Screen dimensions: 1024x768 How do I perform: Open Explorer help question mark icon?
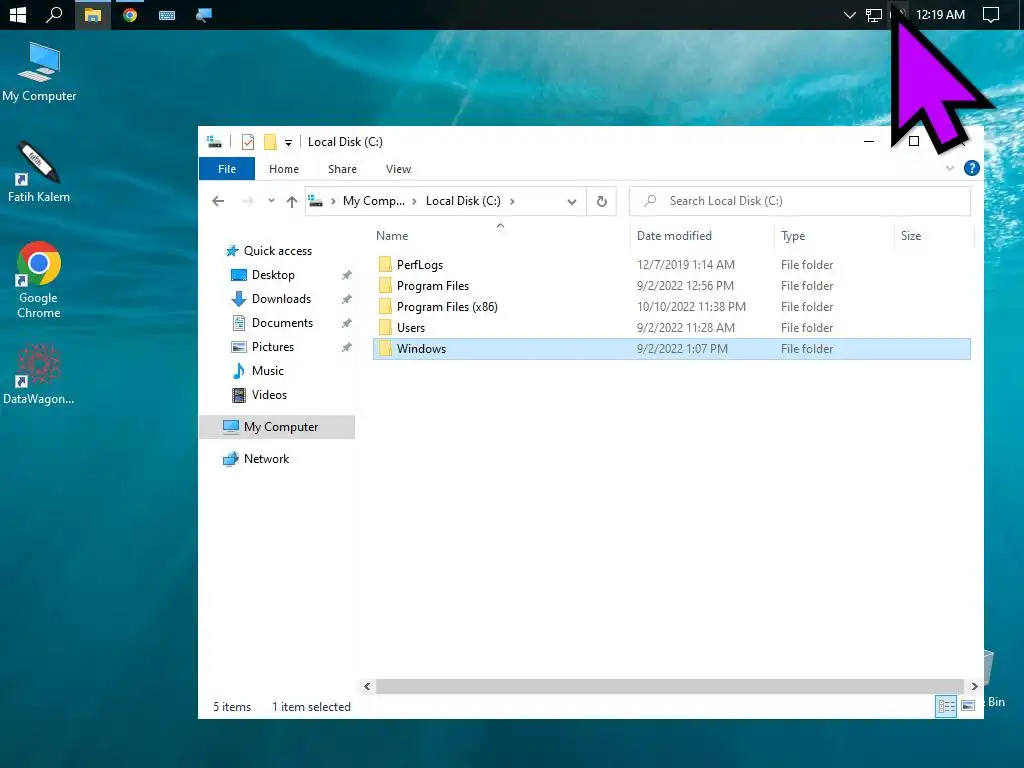pyautogui.click(x=972, y=168)
